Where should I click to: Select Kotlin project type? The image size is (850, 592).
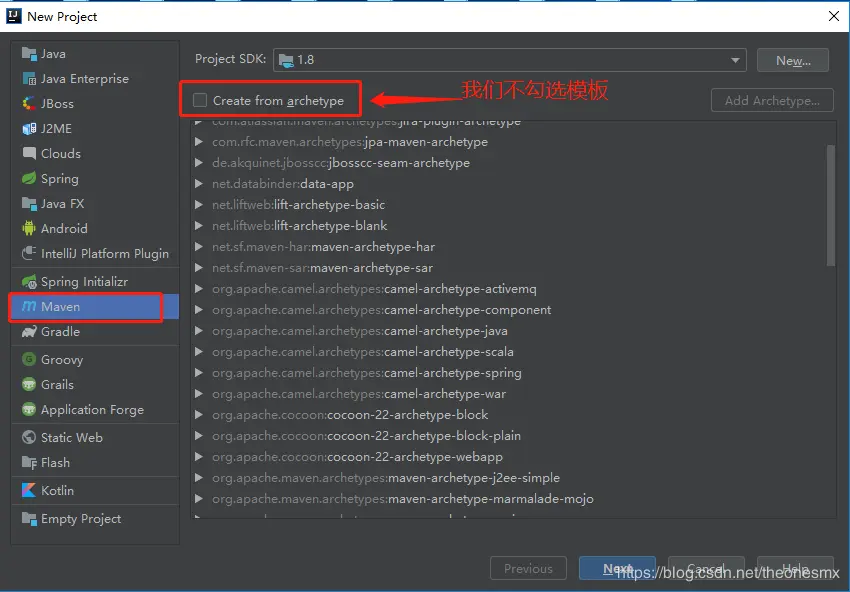click(x=95, y=490)
